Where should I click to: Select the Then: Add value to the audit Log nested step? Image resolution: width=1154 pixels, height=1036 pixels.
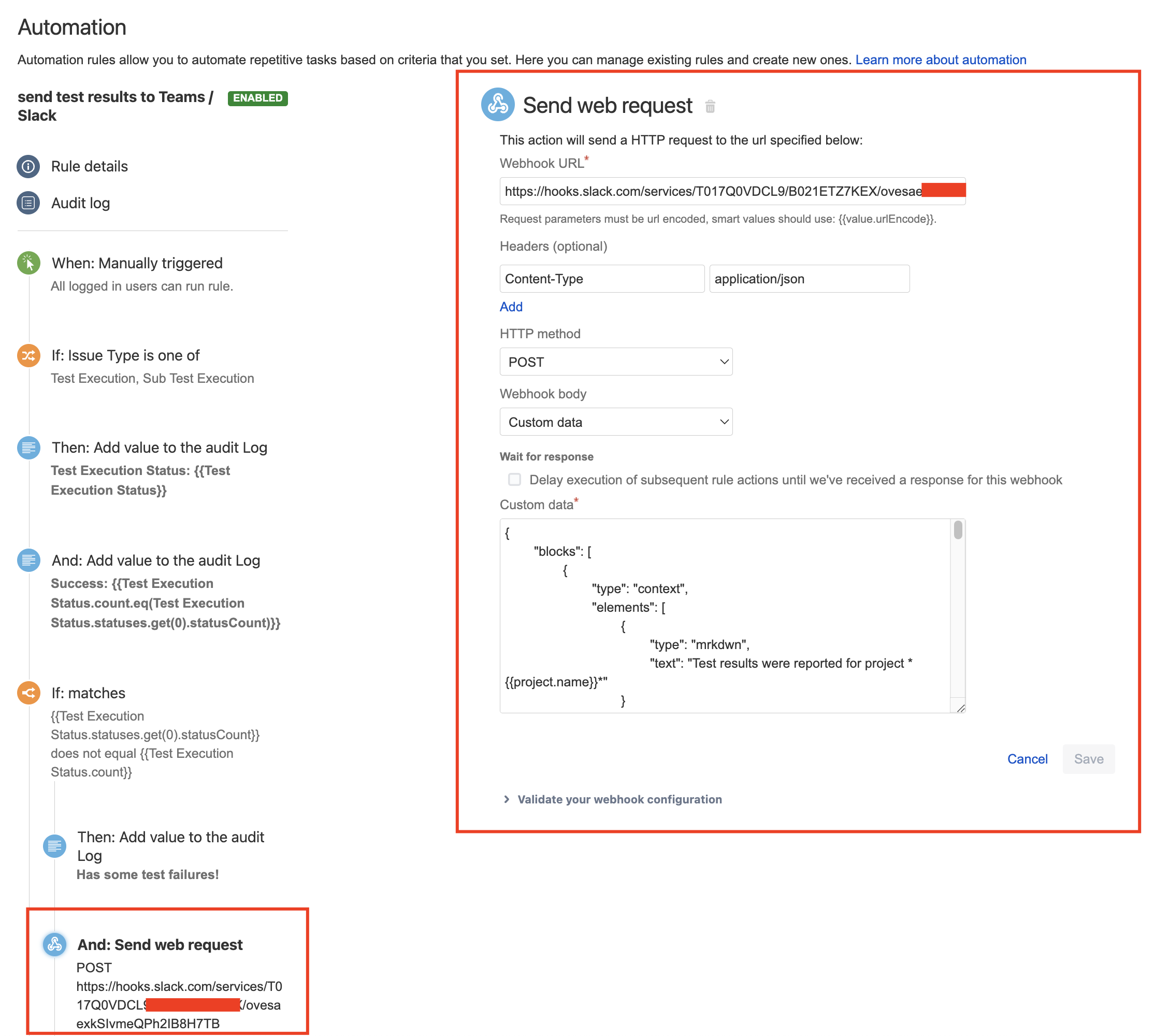171,846
